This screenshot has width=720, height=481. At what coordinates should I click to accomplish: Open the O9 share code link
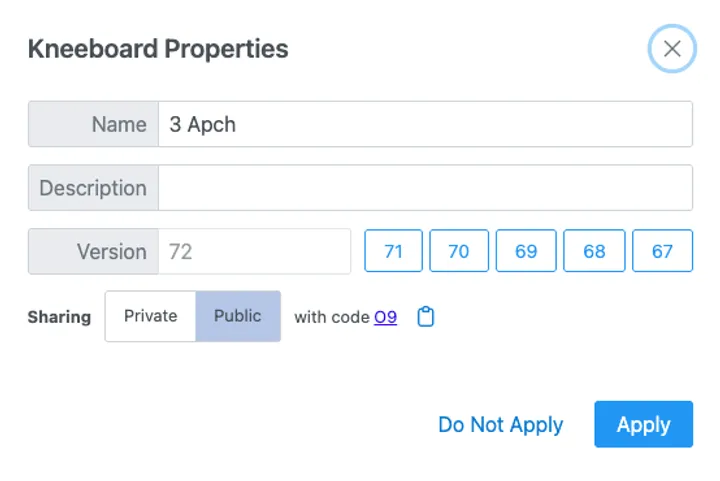tap(385, 317)
